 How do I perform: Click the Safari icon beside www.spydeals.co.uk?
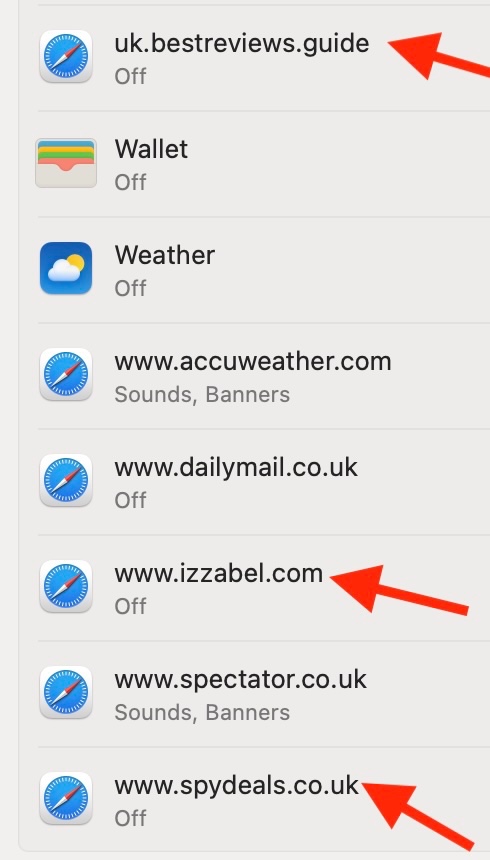[x=66, y=798]
